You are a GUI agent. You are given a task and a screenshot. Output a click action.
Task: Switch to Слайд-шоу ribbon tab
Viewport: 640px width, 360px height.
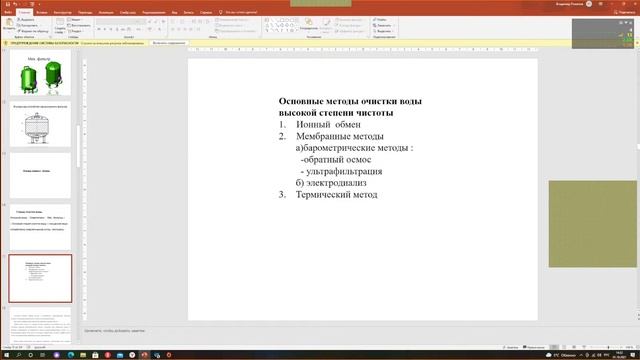coord(128,12)
